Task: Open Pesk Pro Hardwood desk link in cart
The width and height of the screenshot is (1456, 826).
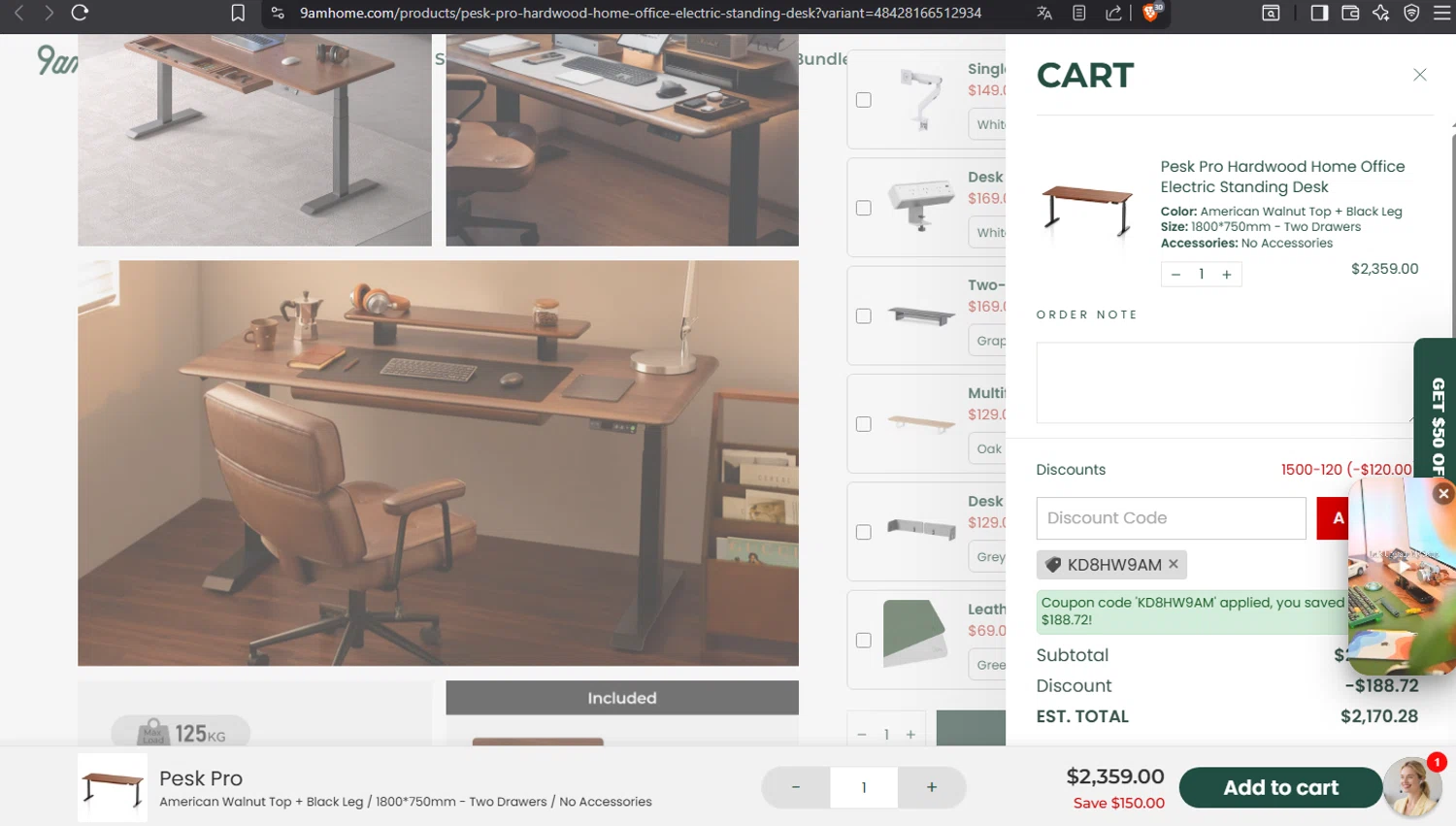Action: 1282,177
